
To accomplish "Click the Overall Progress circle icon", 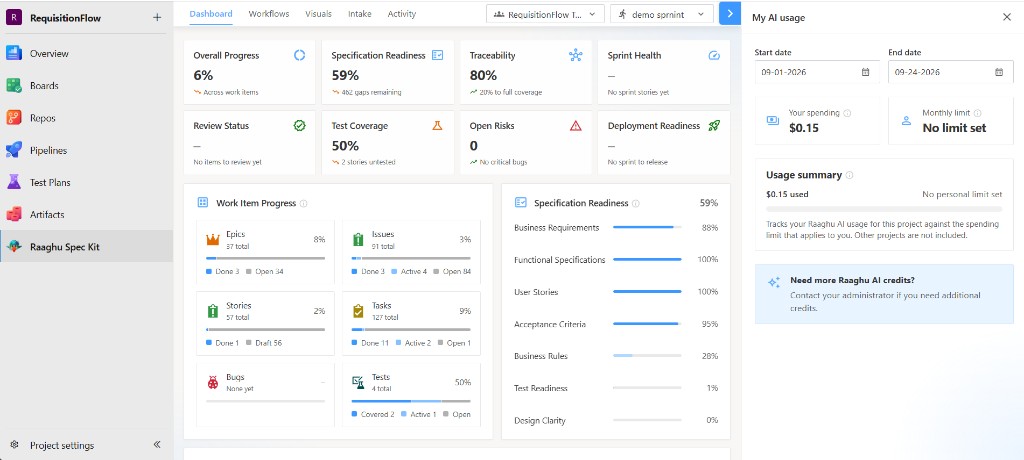I will pyautogui.click(x=299, y=56).
